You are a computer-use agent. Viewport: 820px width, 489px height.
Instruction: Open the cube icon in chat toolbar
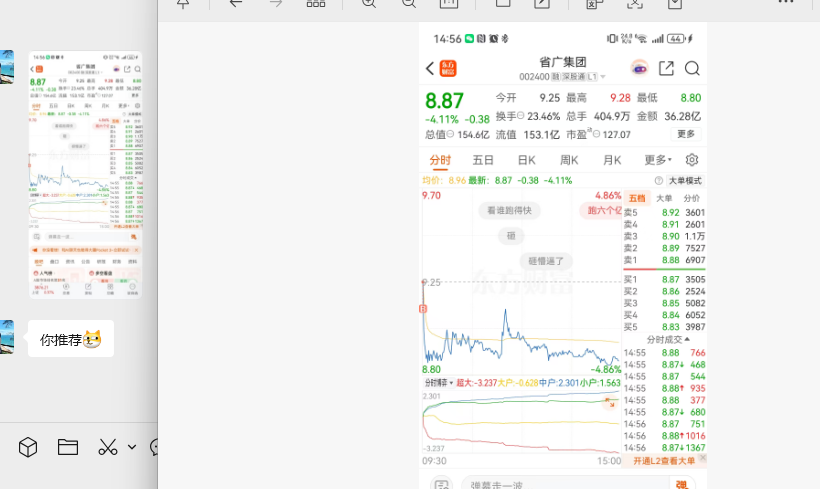pos(28,447)
